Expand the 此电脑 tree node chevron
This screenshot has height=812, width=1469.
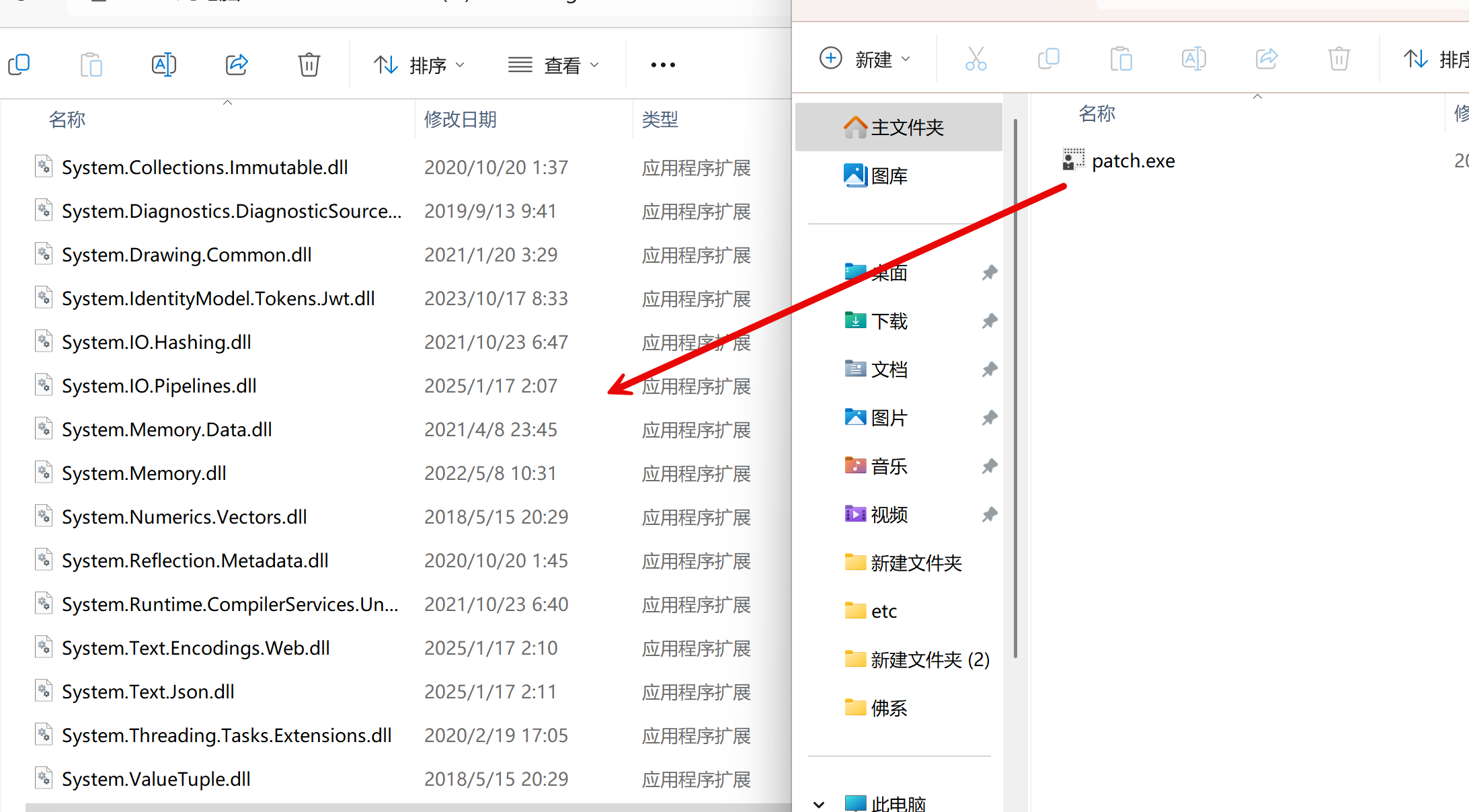pyautogui.click(x=819, y=804)
